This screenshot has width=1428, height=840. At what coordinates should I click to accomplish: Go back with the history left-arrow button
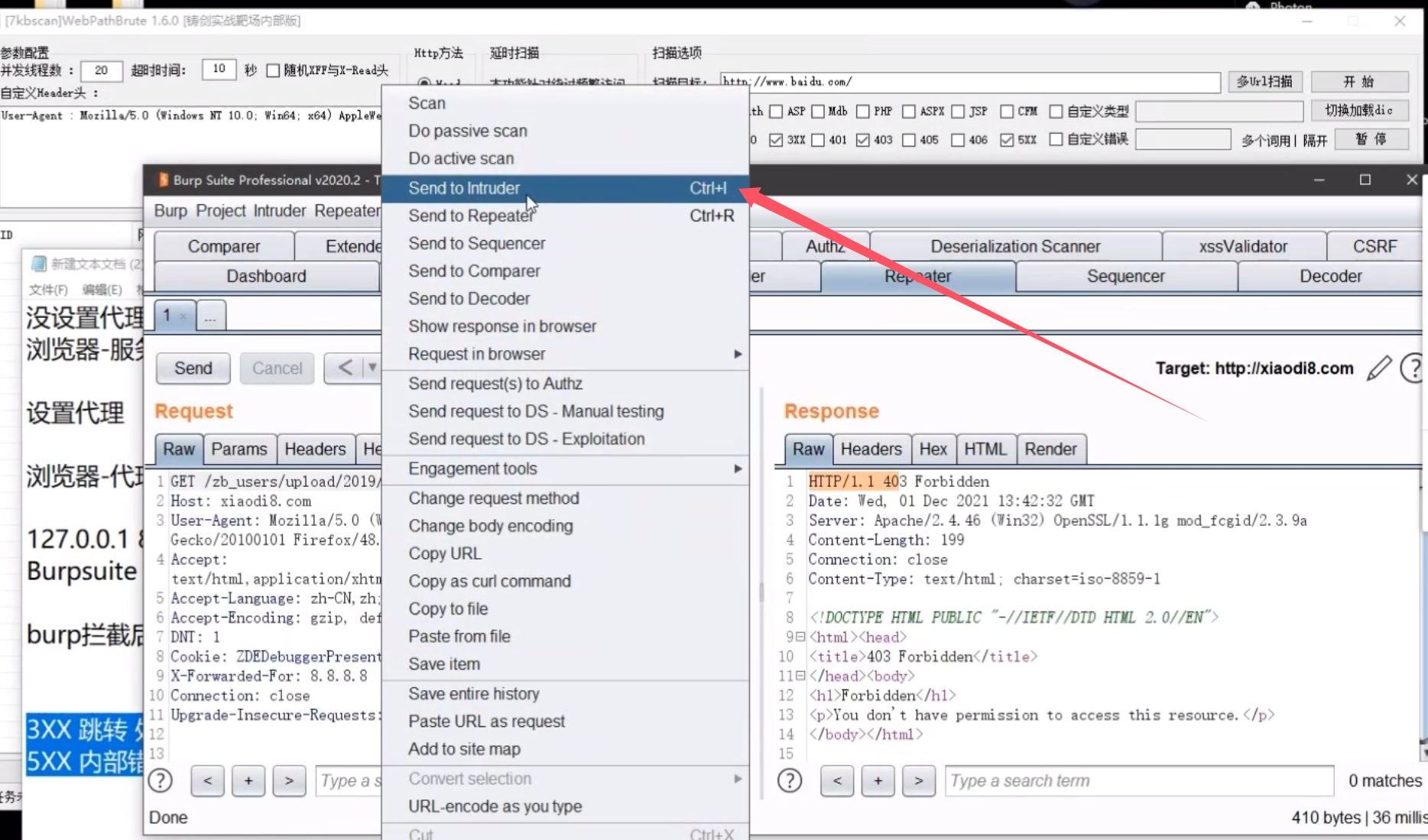(344, 368)
